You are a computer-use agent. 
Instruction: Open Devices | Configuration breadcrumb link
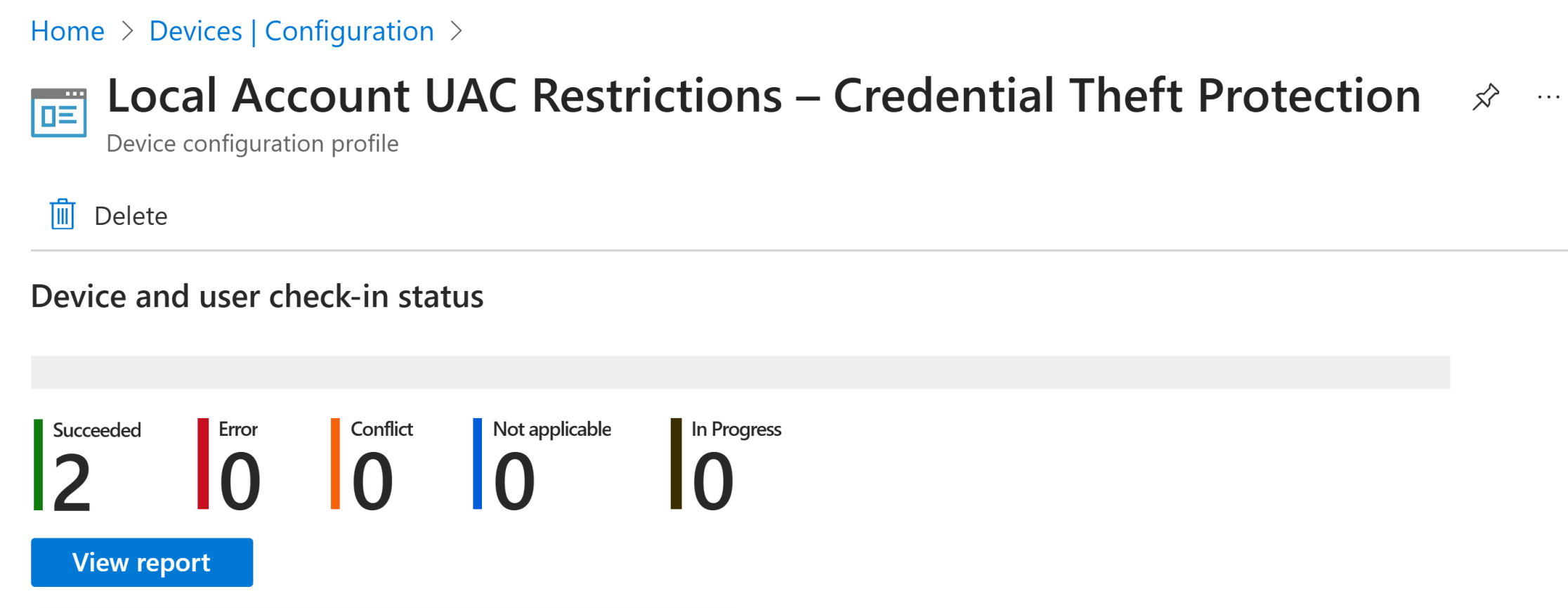tap(292, 31)
